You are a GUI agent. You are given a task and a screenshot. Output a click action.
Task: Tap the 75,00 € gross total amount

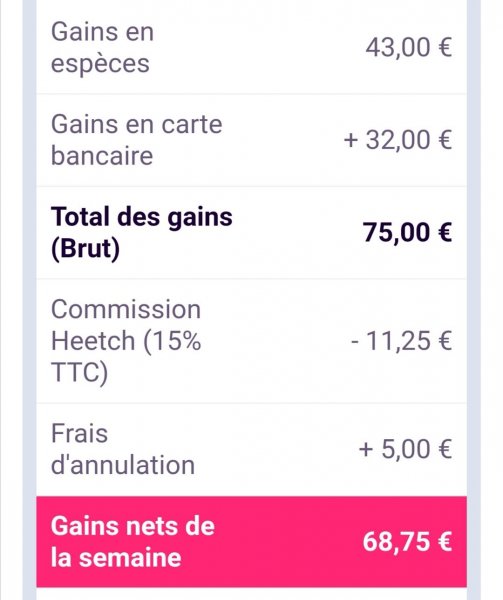pyautogui.click(x=407, y=233)
